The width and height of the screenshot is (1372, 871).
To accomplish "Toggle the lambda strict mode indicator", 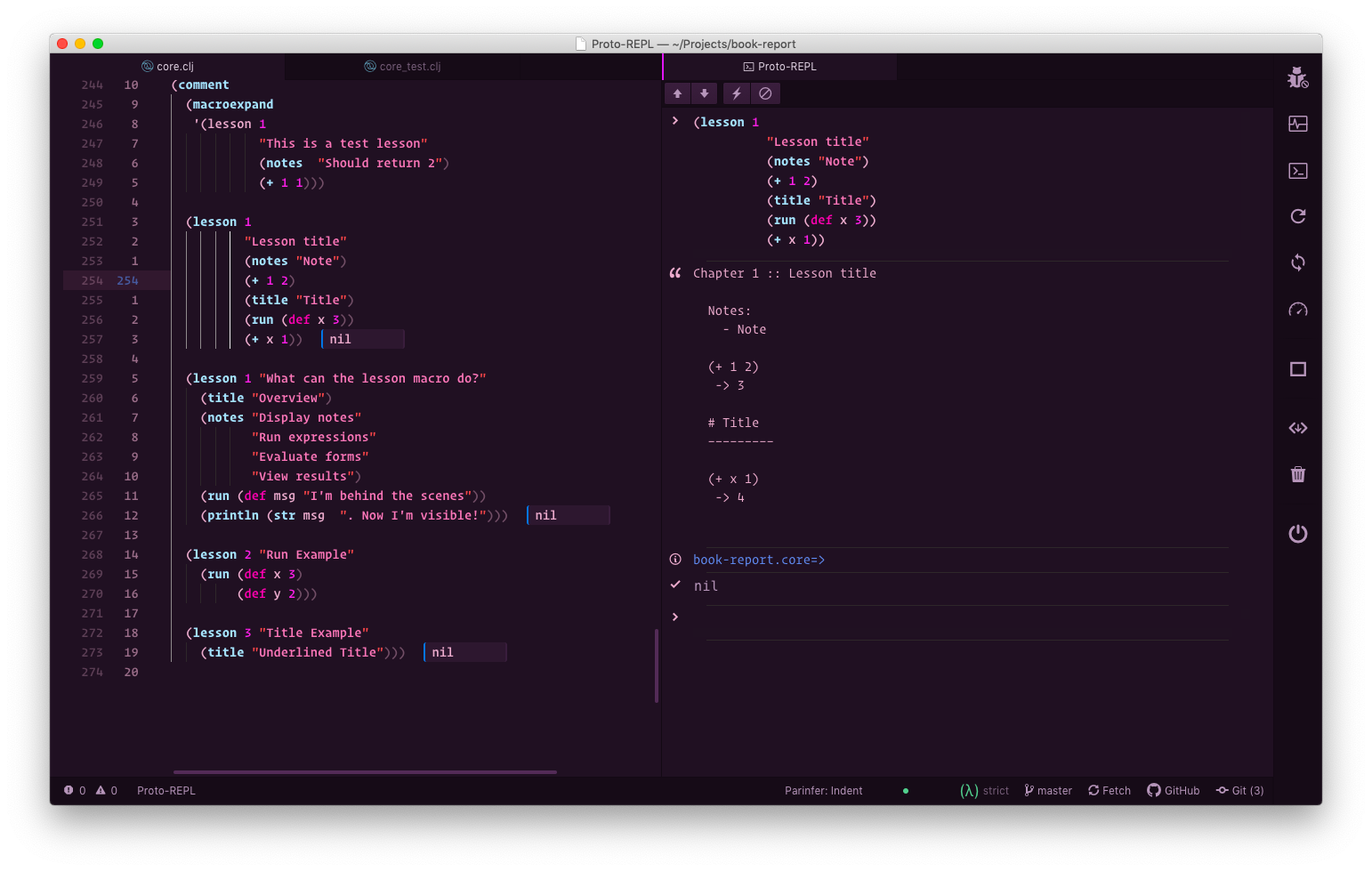I will (984, 790).
